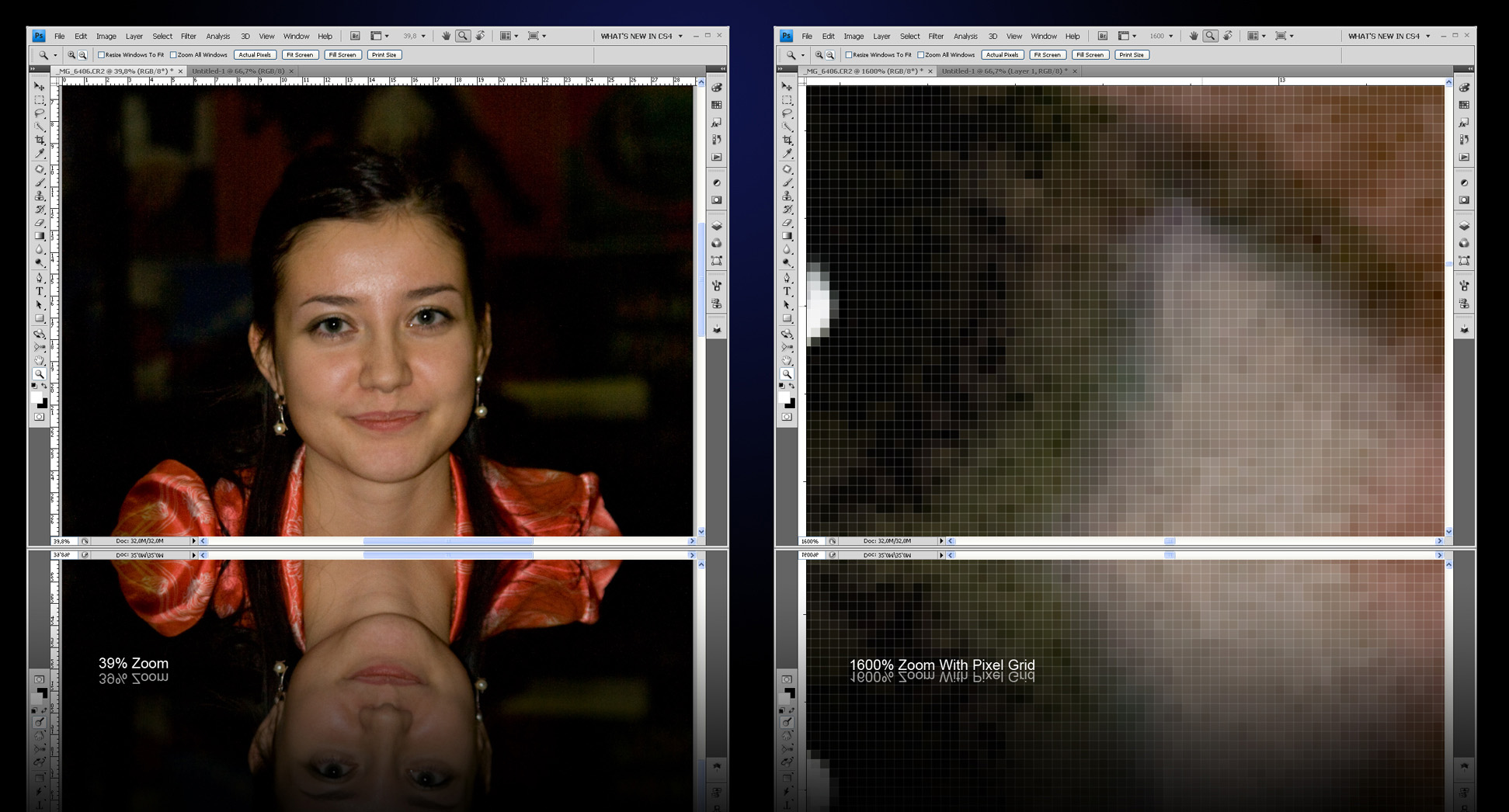The image size is (1509, 812).
Task: Select the Crop tool in left window
Action: 40,140
